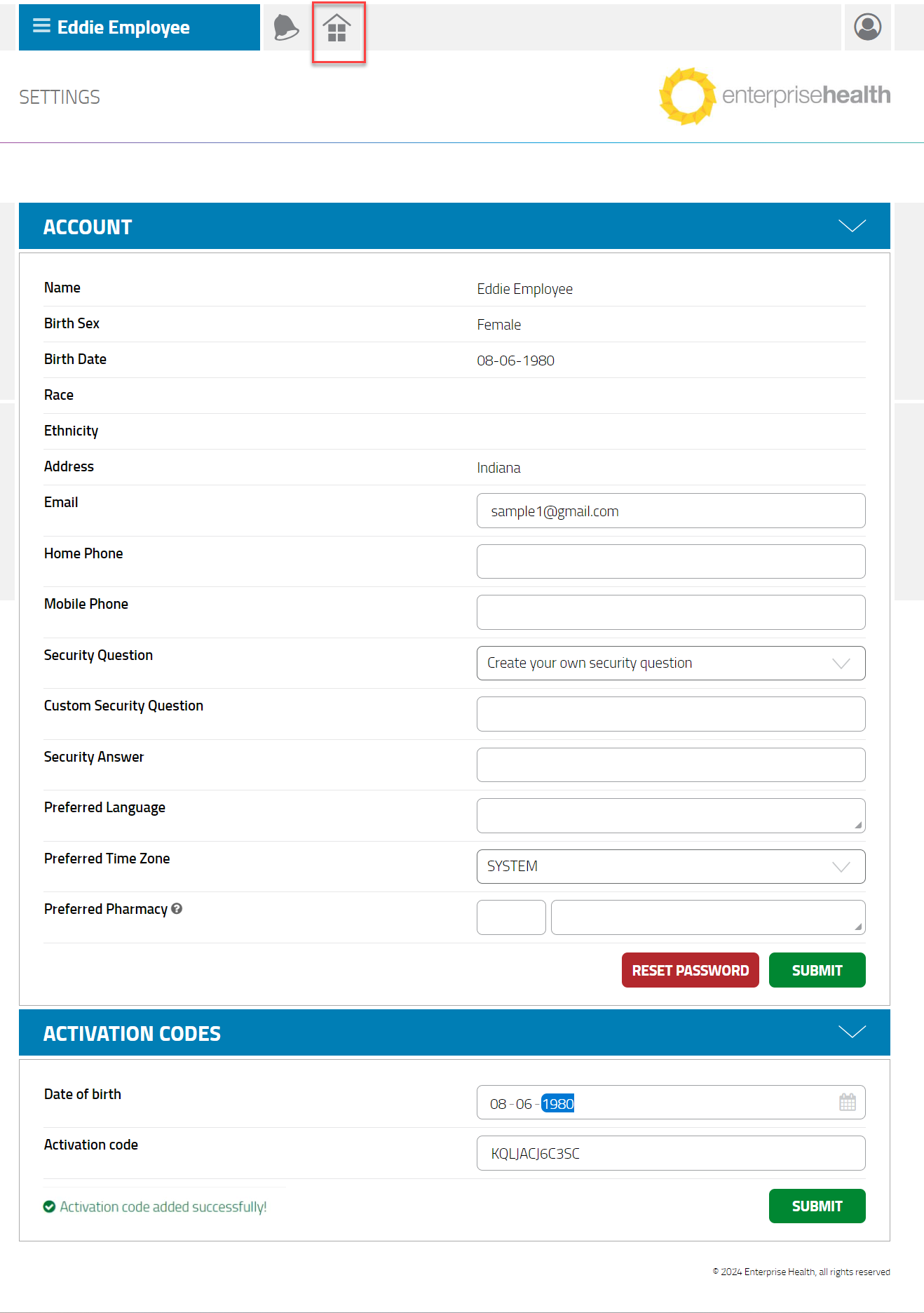924x1313 pixels.
Task: Open the Security Question dropdown
Action: pos(670,663)
